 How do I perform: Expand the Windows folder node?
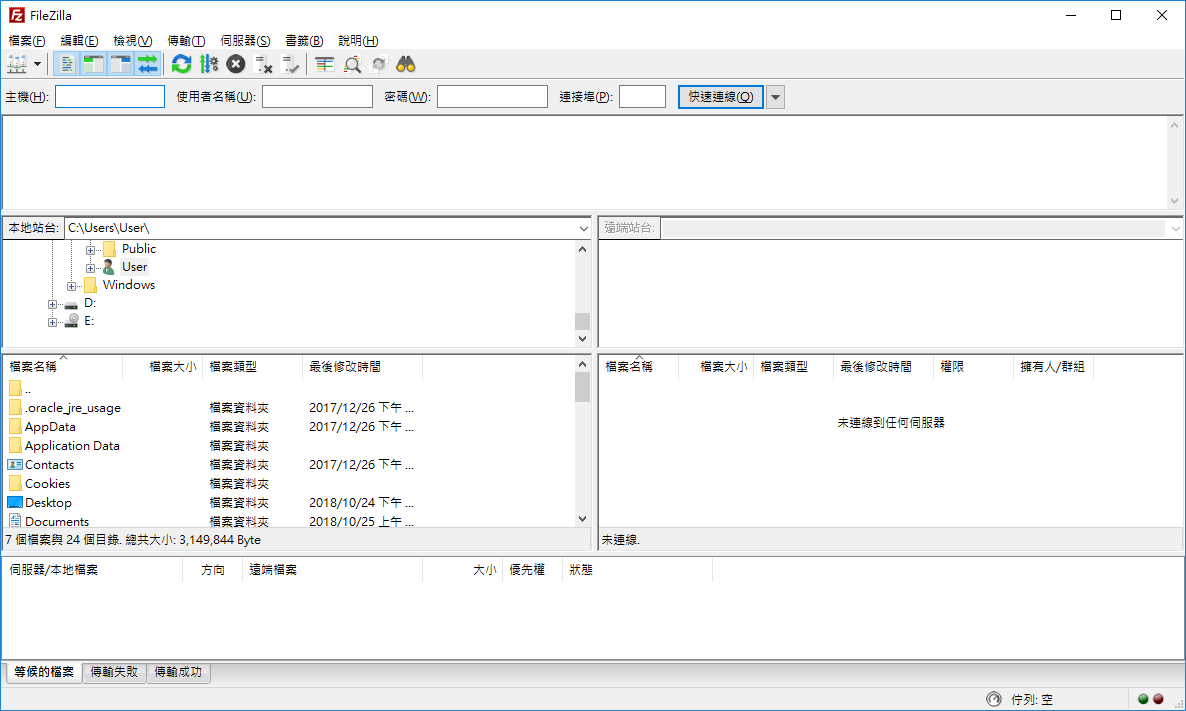tap(71, 286)
